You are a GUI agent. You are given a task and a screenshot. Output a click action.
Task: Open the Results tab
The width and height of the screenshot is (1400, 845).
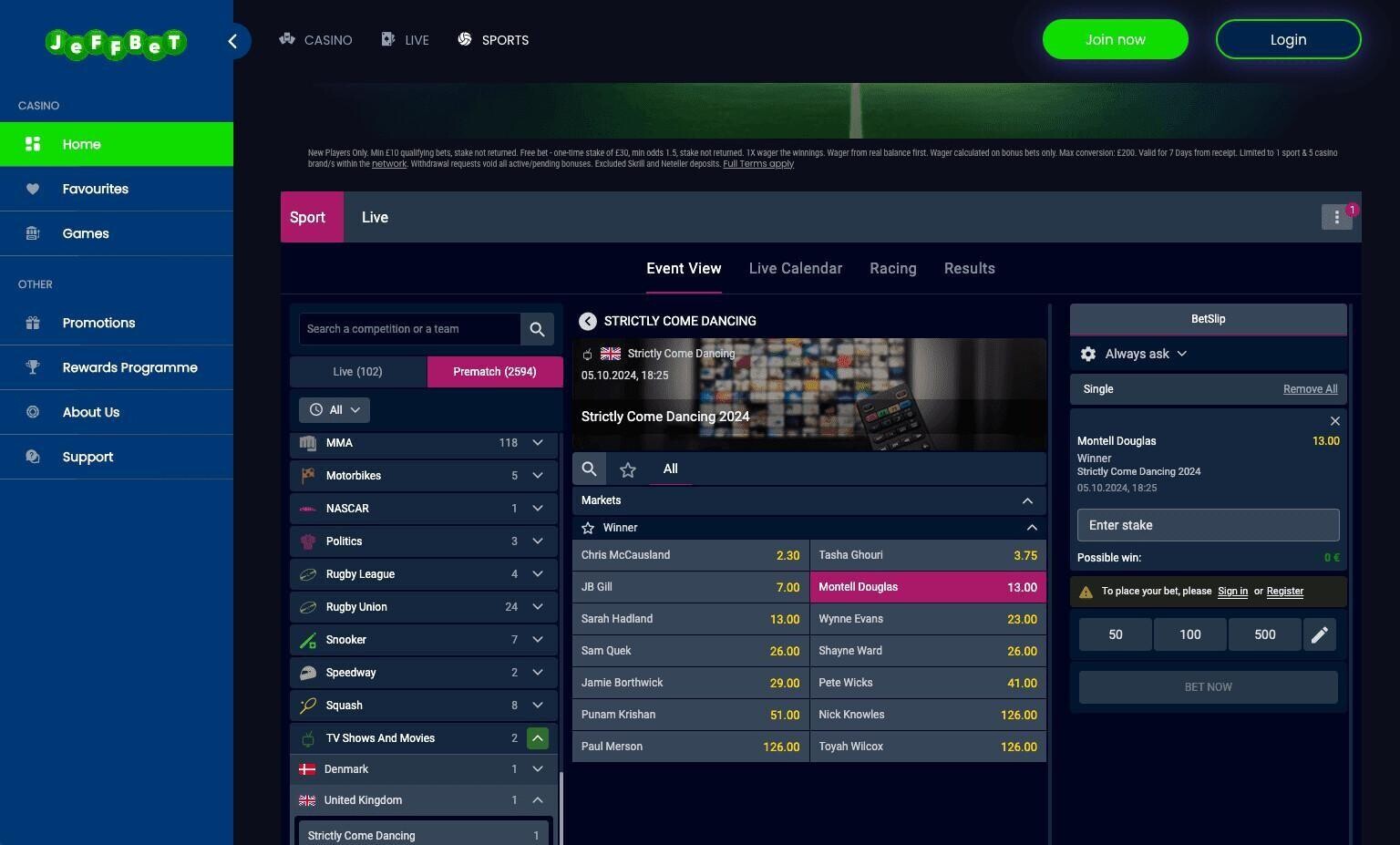pyautogui.click(x=970, y=269)
